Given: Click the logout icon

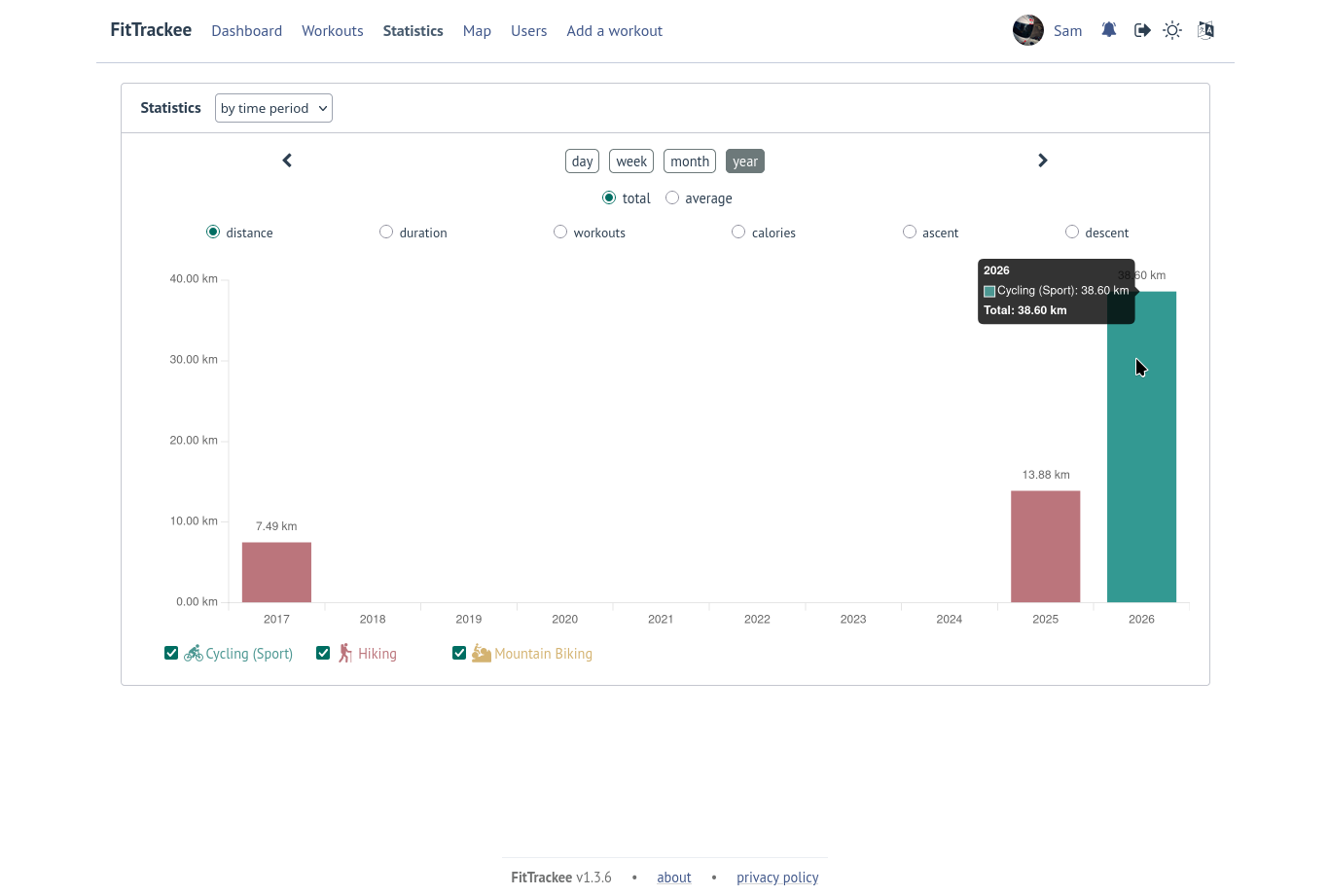Looking at the screenshot, I should click(1142, 30).
